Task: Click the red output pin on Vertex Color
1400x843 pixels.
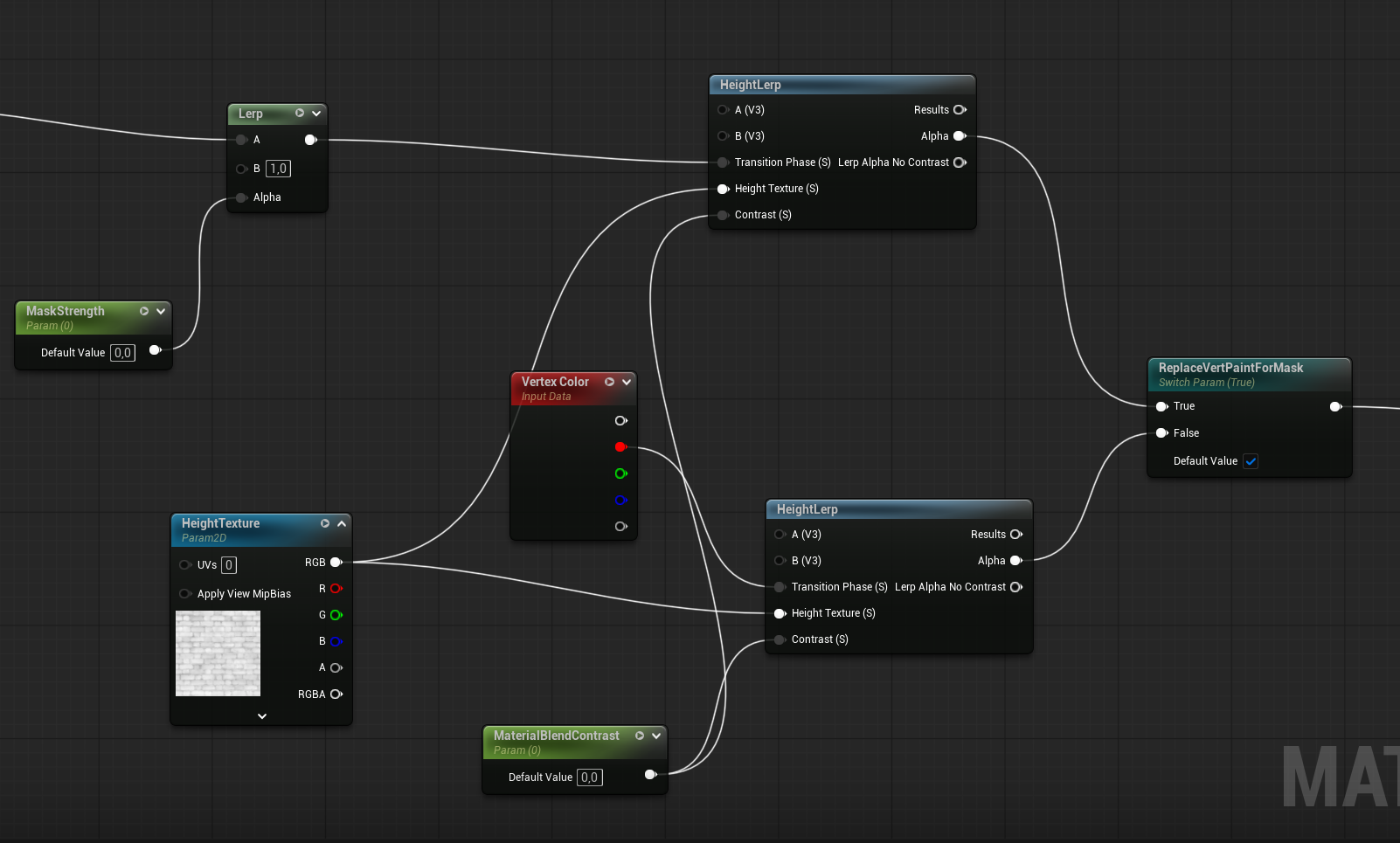Action: pyautogui.click(x=620, y=447)
